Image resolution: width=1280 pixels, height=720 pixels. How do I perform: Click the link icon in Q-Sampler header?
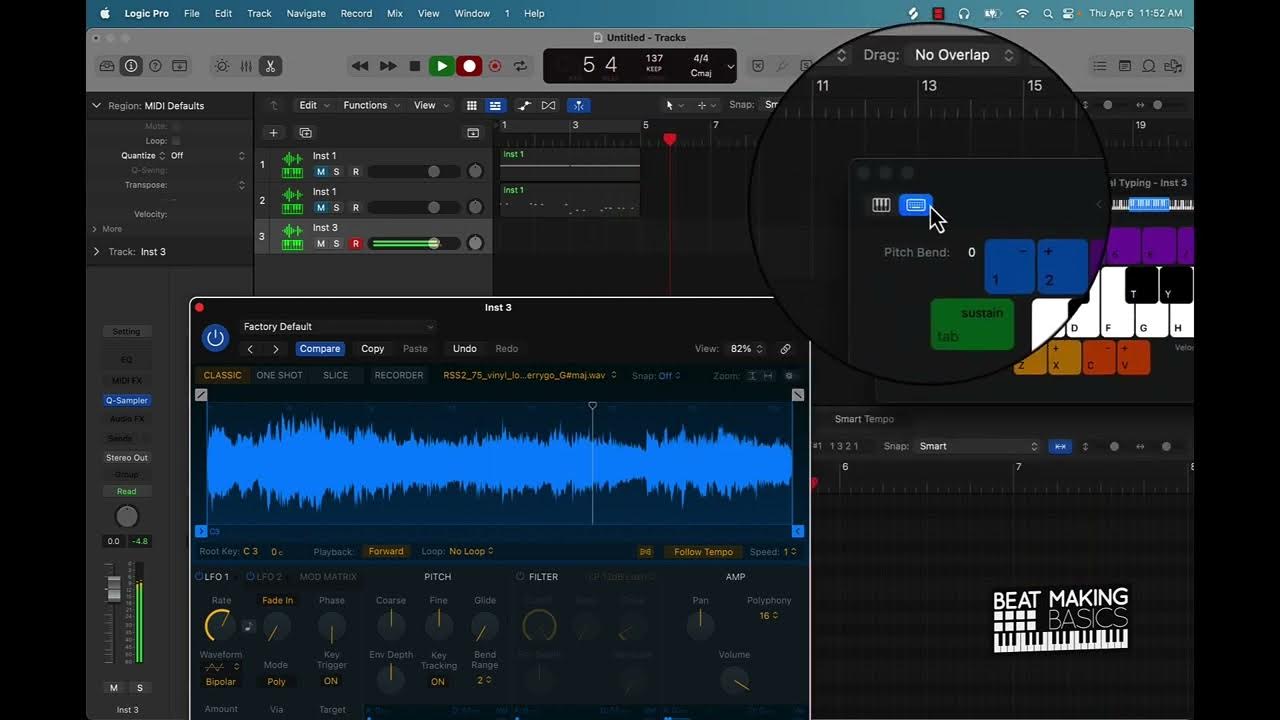pos(786,349)
